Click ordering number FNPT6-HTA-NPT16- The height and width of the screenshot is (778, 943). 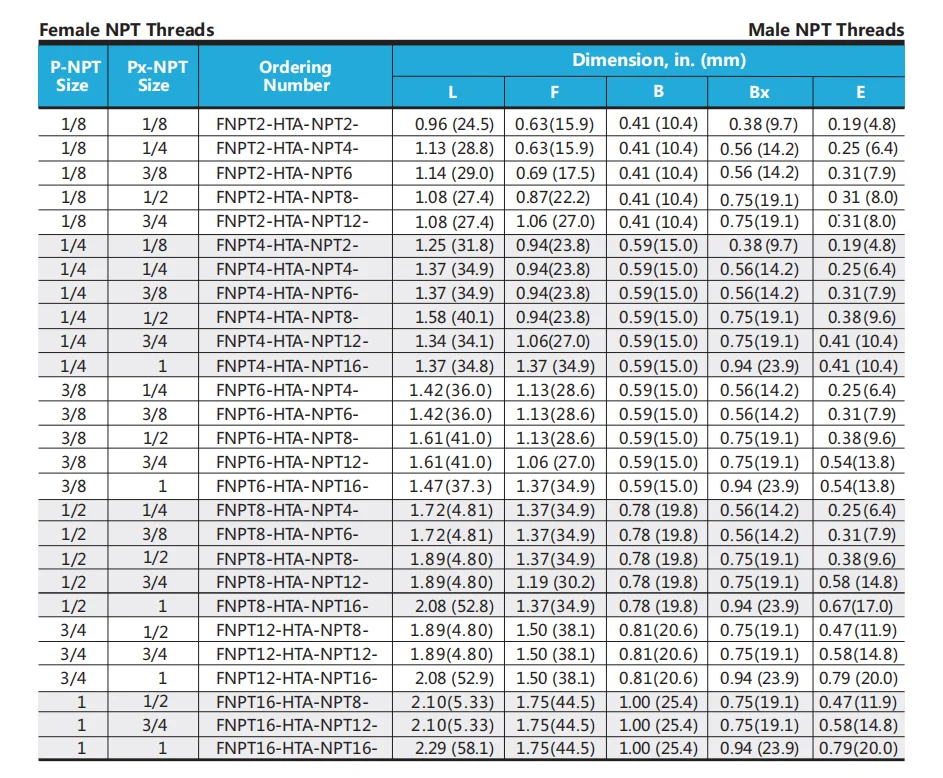(x=292, y=486)
